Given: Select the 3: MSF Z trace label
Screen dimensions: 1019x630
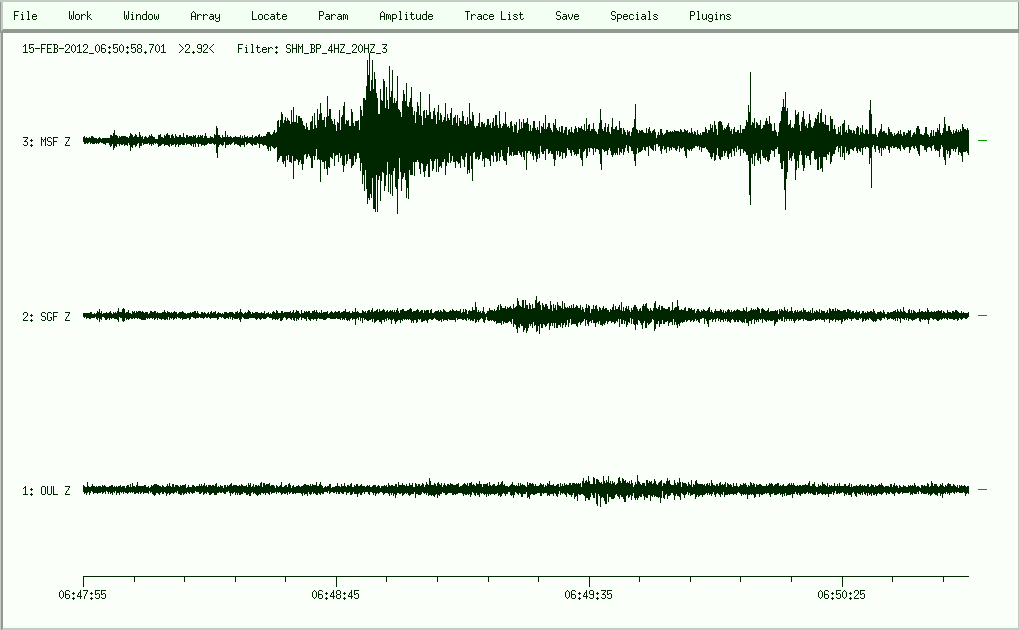Looking at the screenshot, I should tap(47, 142).
